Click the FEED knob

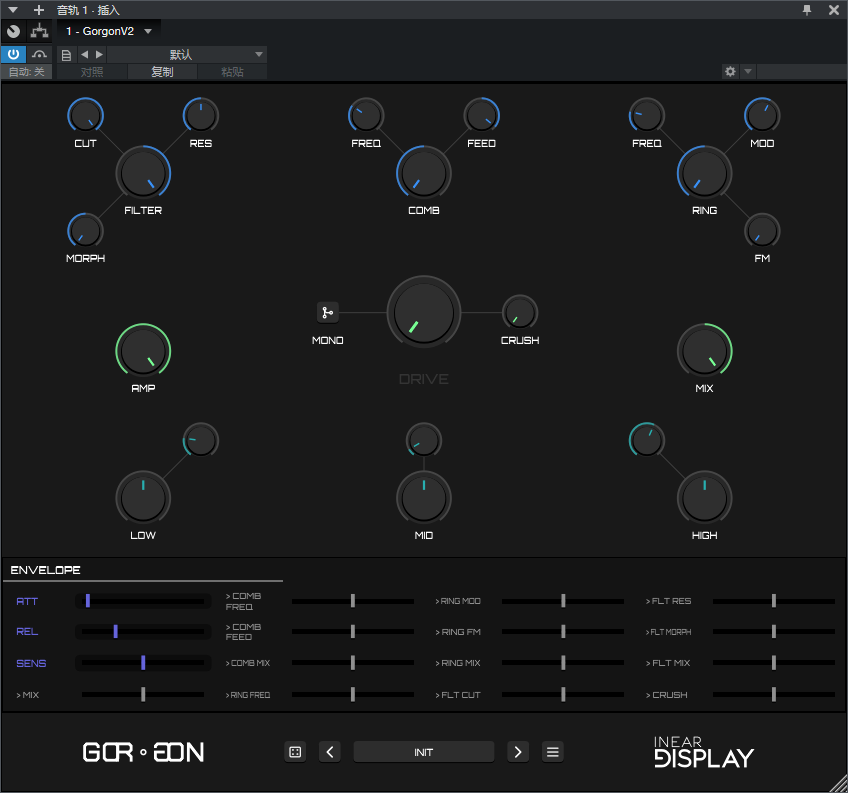pyautogui.click(x=481, y=115)
